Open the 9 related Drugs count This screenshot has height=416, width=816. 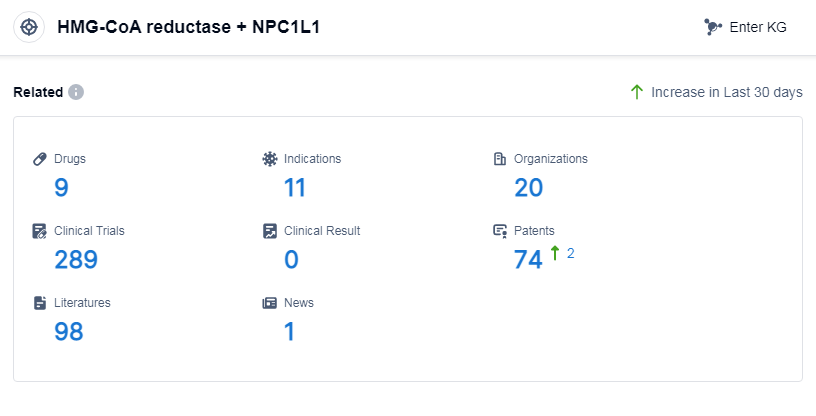coord(61,188)
